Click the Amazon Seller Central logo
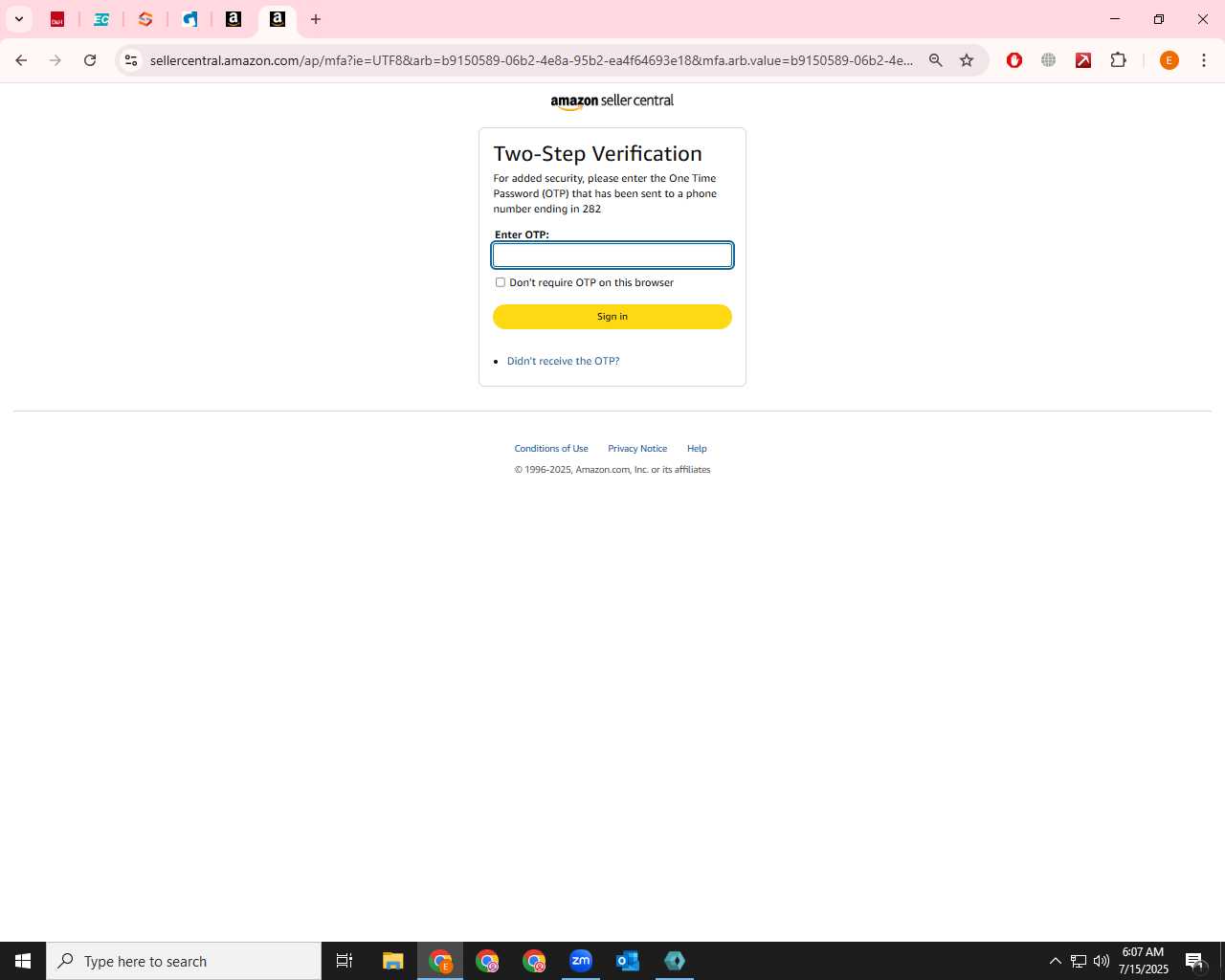This screenshot has width=1225, height=980. 612,101
